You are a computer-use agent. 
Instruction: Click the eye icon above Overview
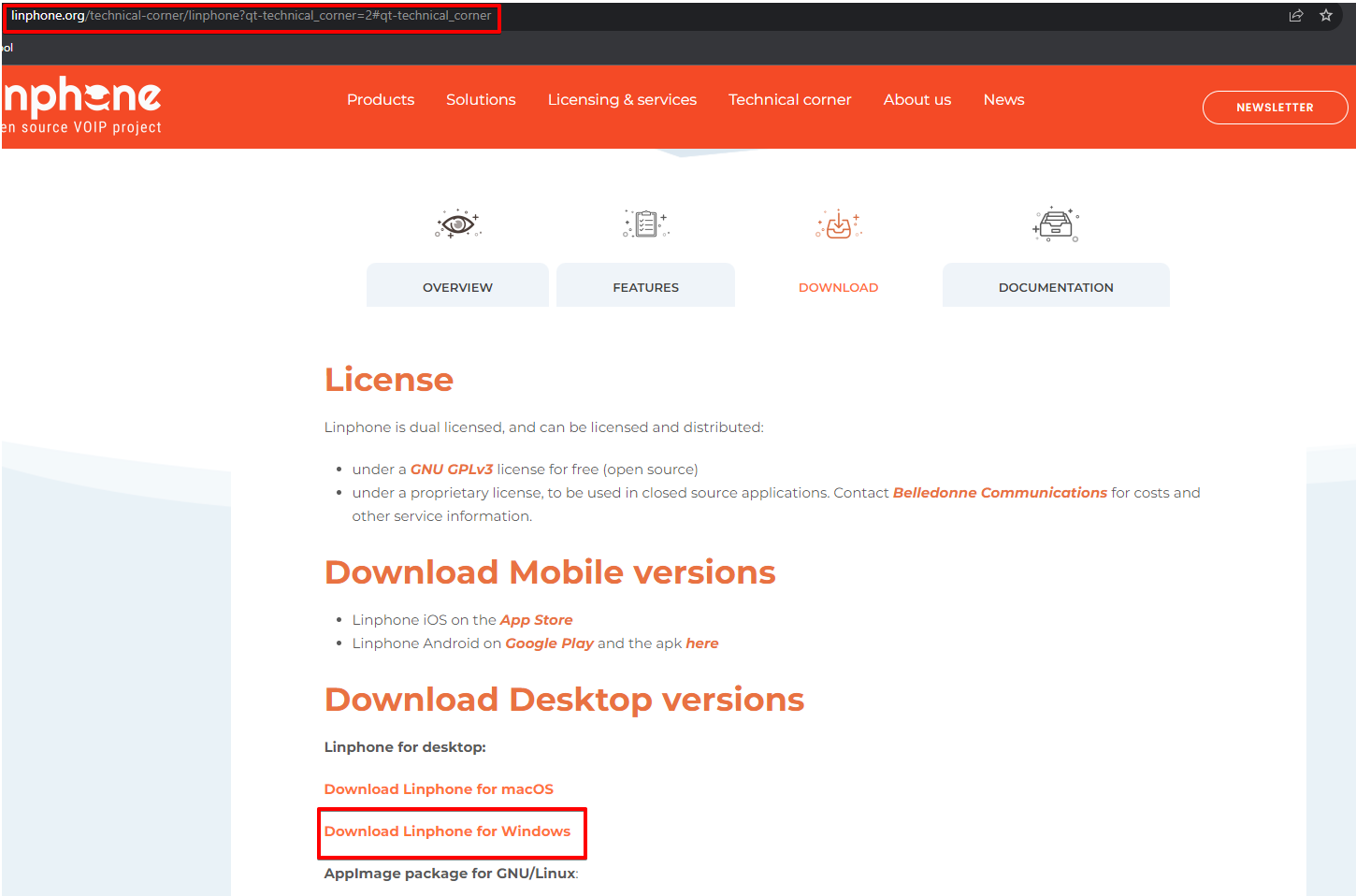coord(457,224)
